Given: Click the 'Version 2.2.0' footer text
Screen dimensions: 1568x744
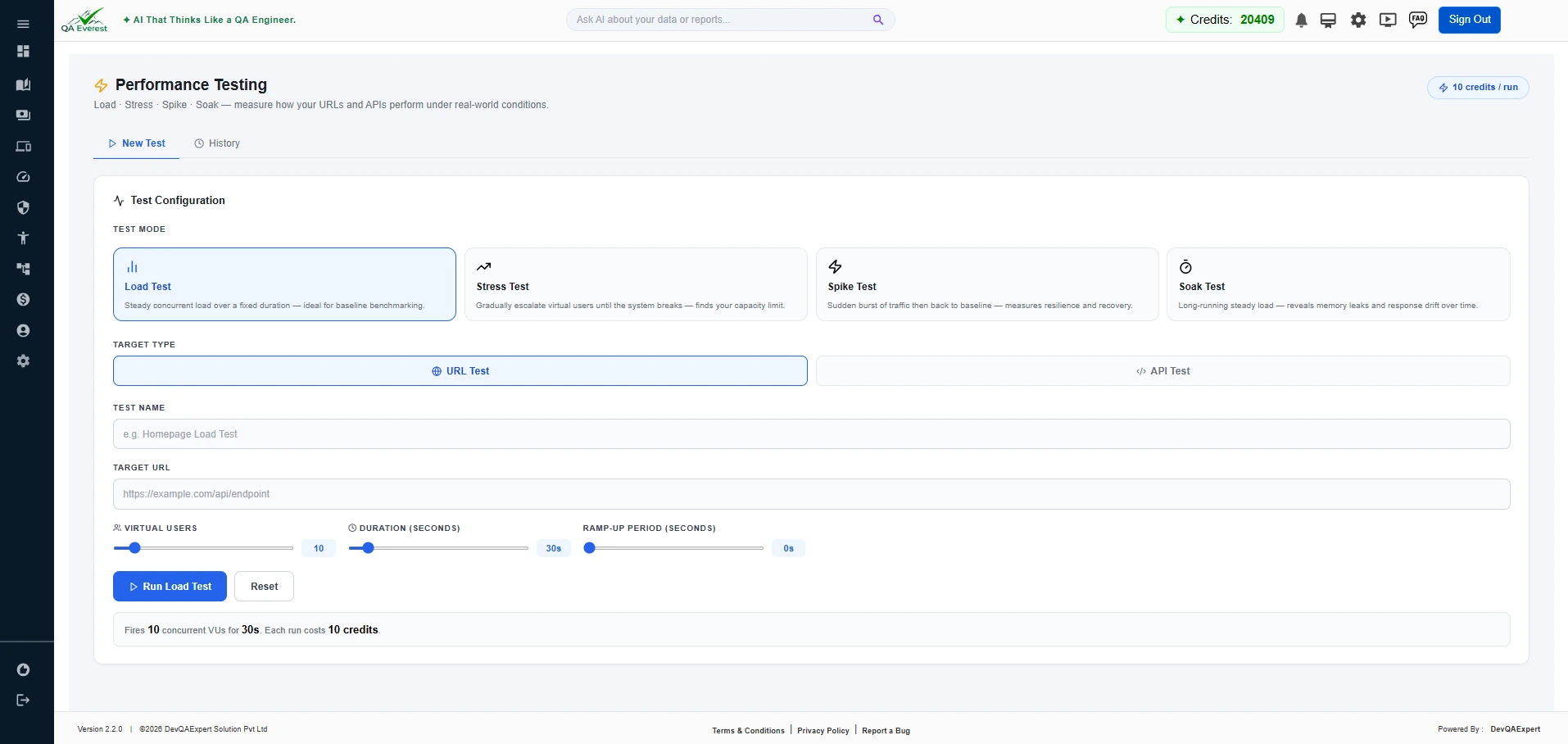Looking at the screenshot, I should 100,729.
